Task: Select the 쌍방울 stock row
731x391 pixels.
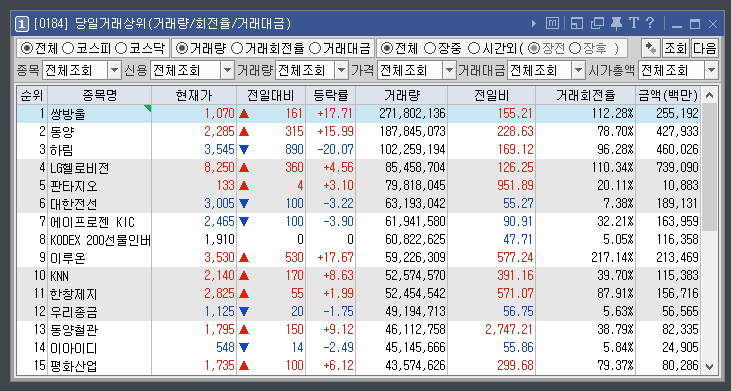Action: pos(359,113)
